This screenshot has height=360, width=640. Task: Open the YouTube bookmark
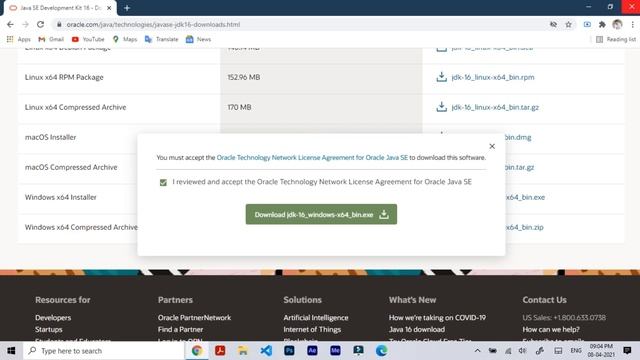(88, 39)
